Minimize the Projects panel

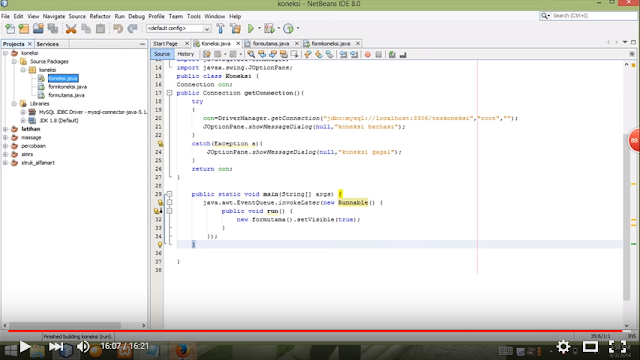[142, 44]
